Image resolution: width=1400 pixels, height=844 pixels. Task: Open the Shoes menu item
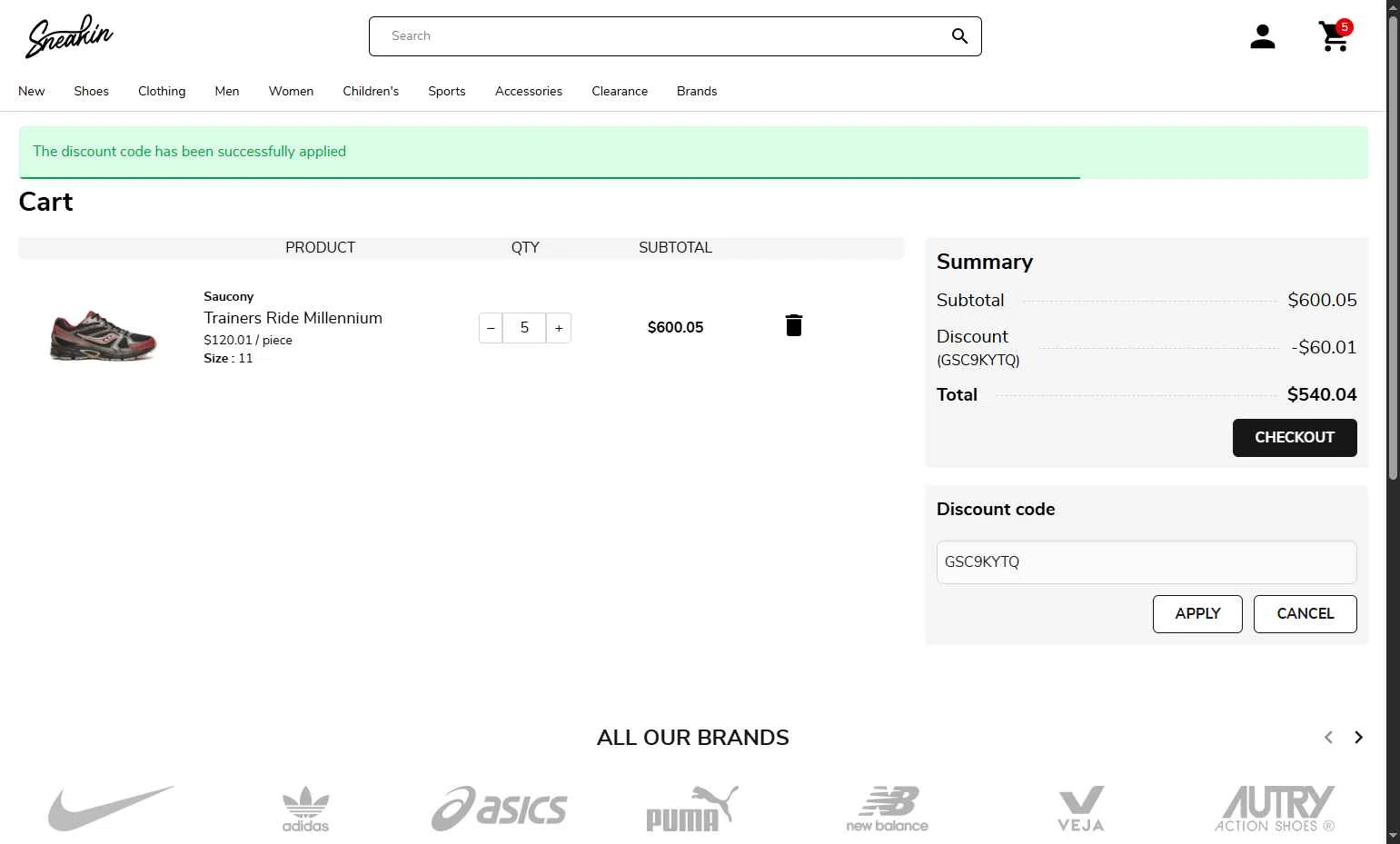click(x=91, y=91)
